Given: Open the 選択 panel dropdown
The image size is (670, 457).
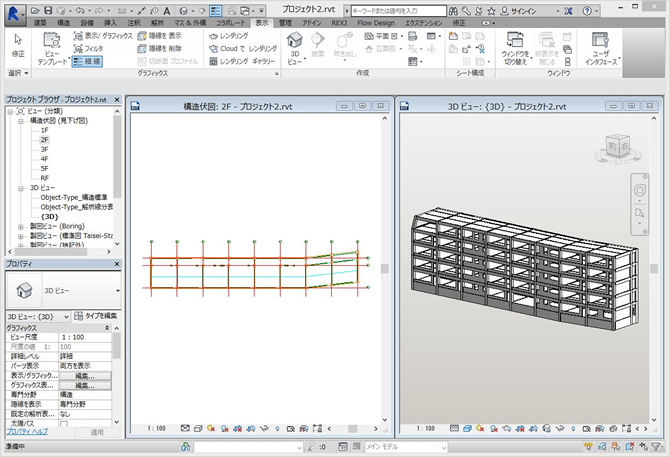Looking at the screenshot, I should click(x=18, y=73).
